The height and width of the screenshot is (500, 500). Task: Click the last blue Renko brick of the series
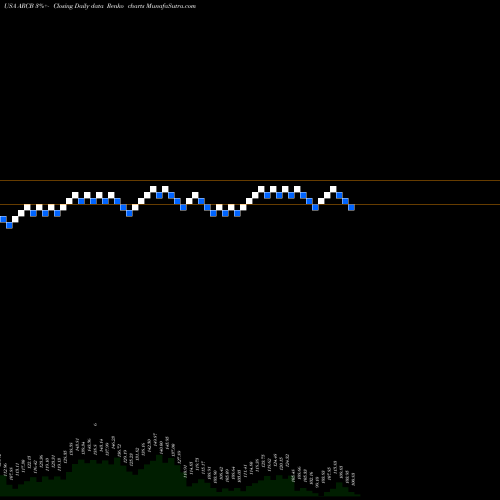(351, 207)
